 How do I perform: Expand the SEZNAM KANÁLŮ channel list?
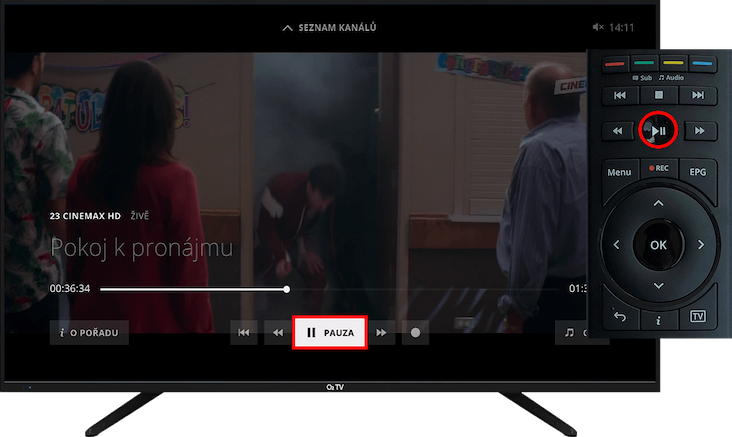tap(329, 27)
